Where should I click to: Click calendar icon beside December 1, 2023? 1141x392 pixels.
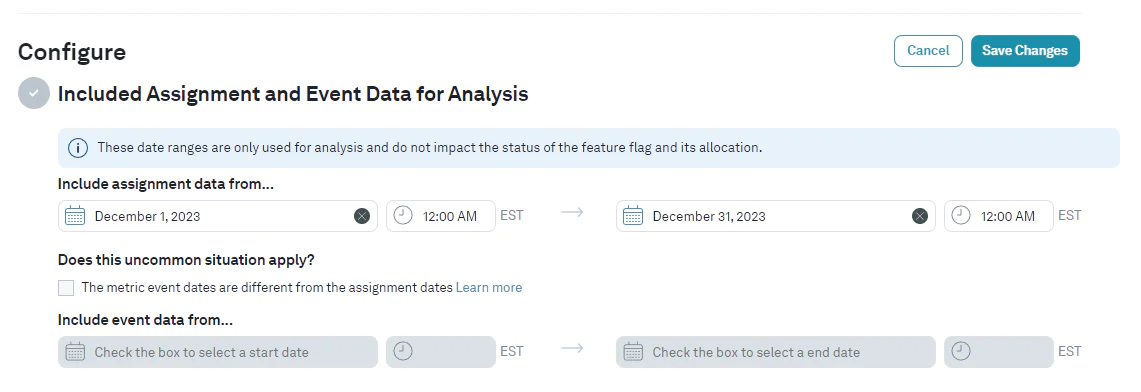click(x=75, y=216)
